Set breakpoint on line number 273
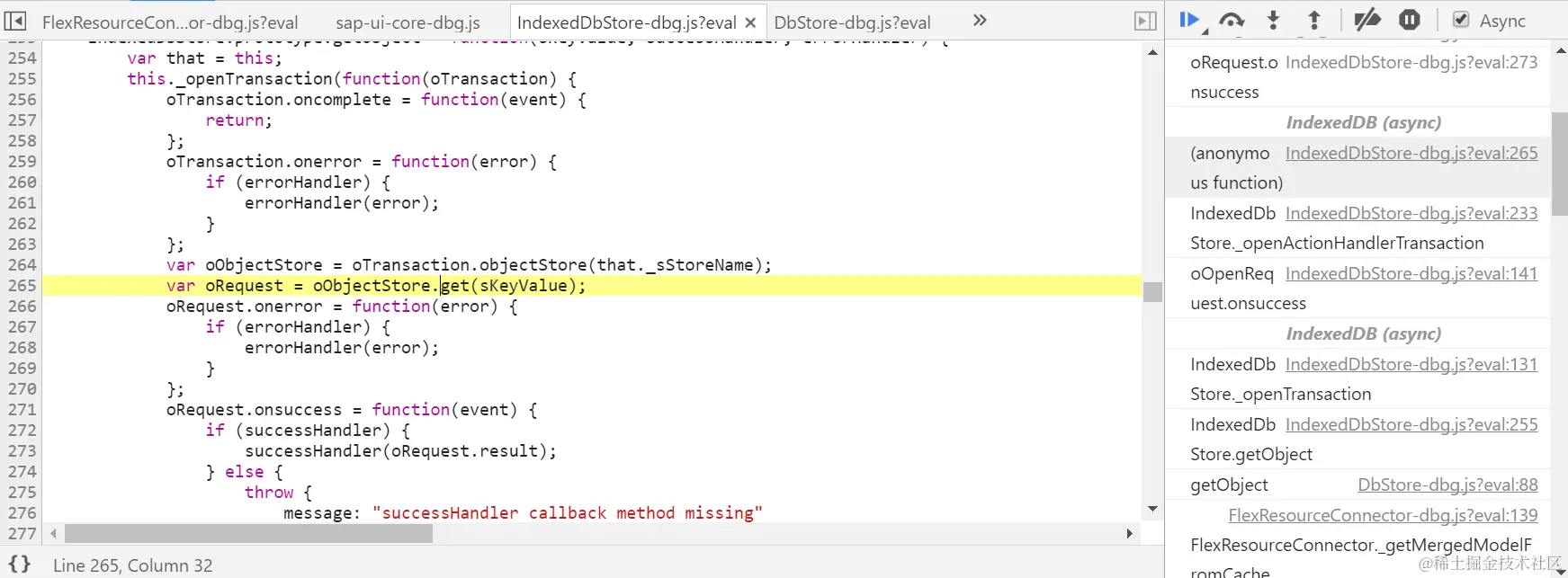This screenshot has height=578, width=1568. tap(22, 450)
